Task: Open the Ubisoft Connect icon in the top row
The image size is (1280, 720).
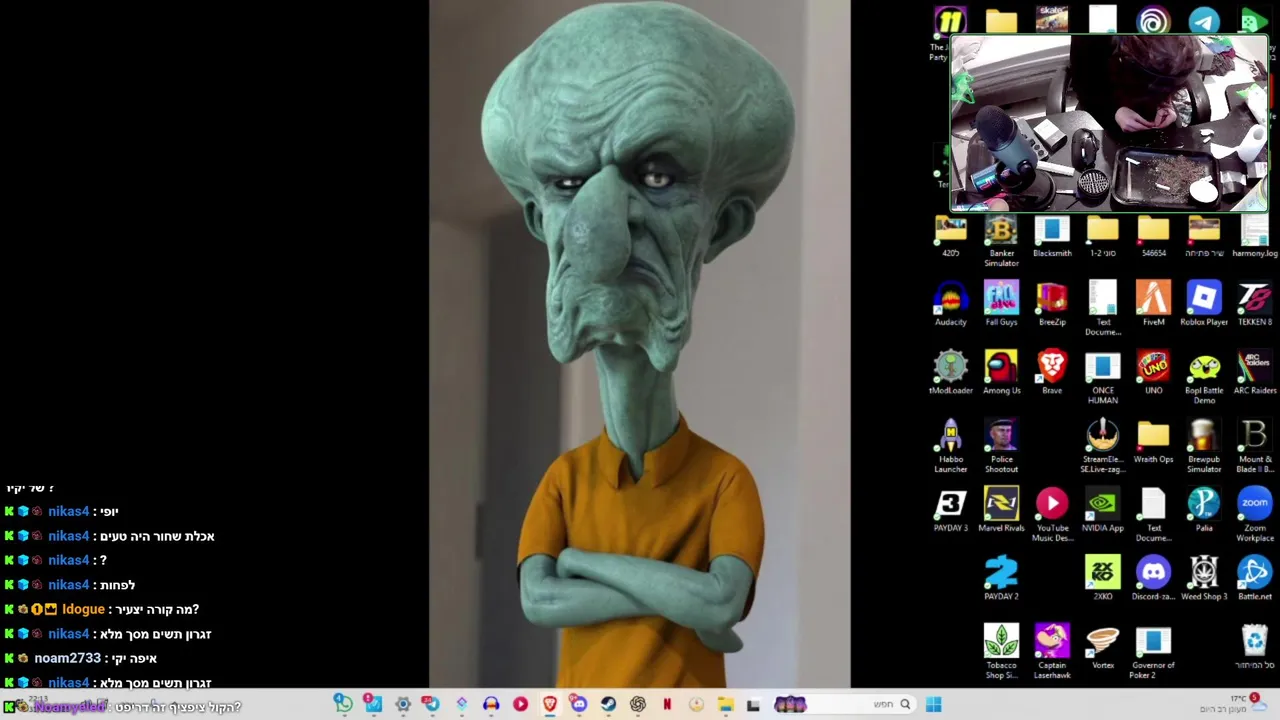Action: click(x=1153, y=20)
